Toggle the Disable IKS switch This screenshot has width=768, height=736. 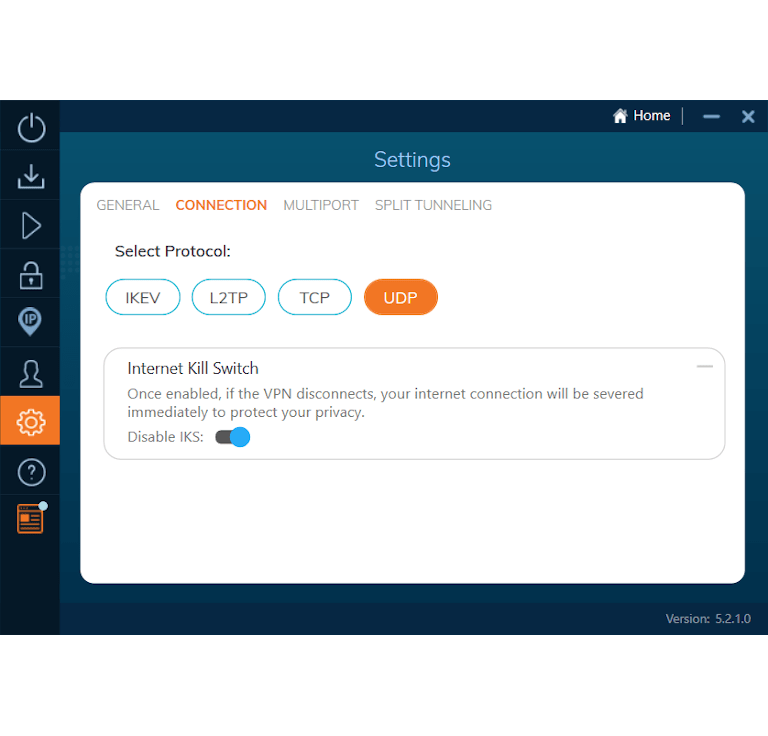tap(233, 437)
